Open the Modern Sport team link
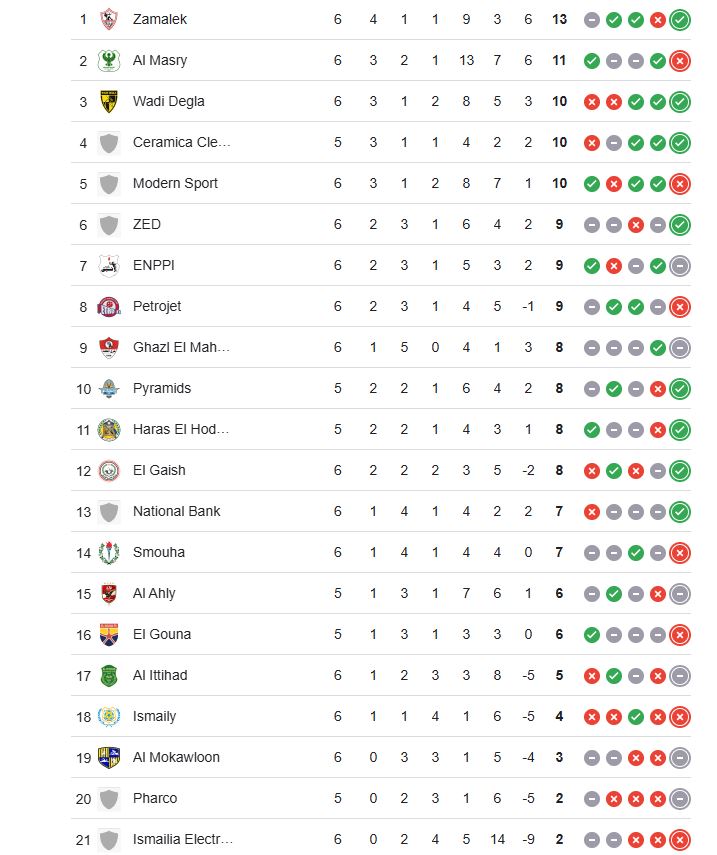The height and width of the screenshot is (855, 717). tap(175, 183)
